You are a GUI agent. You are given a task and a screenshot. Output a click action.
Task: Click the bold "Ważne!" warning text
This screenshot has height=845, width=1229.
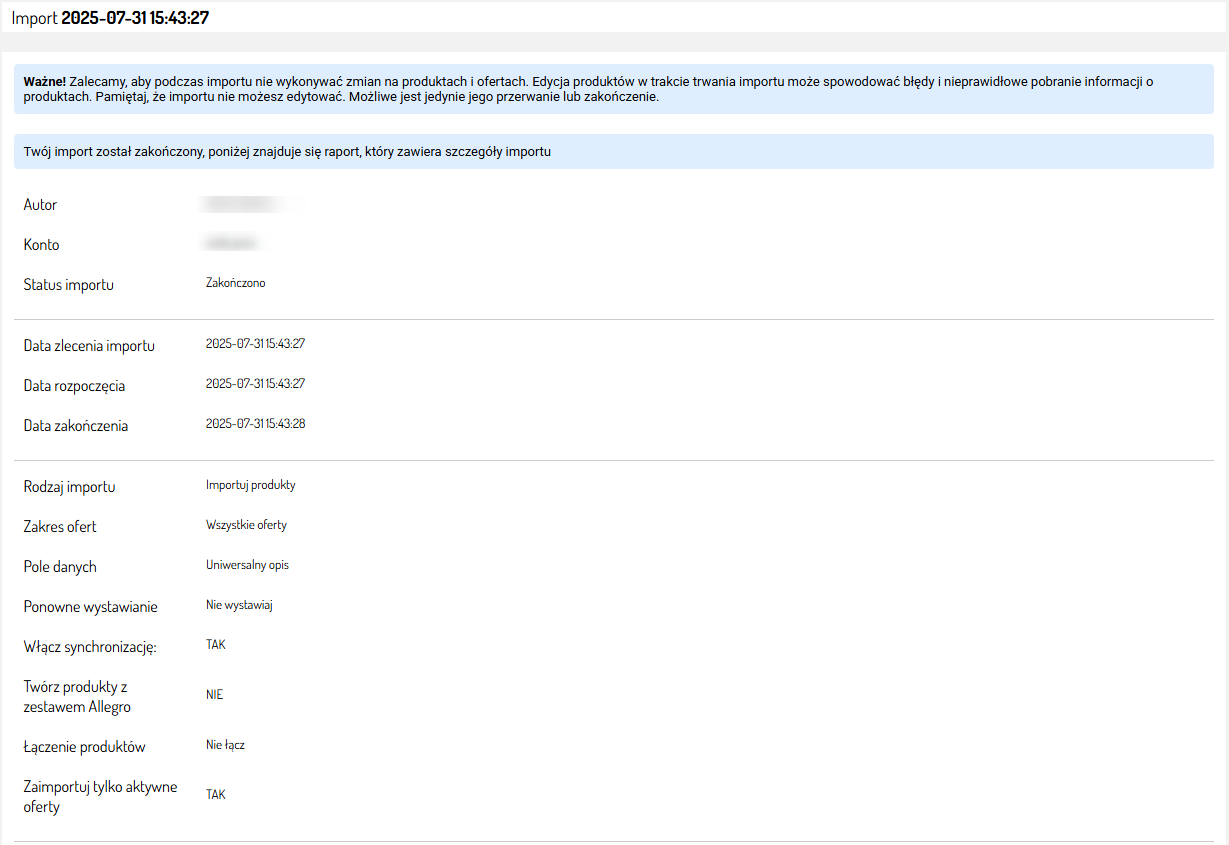pos(45,81)
